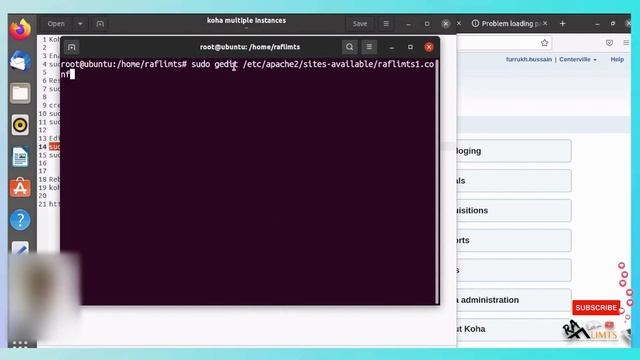
Task: Click the red SUBSCRIBE button
Action: tap(596, 308)
